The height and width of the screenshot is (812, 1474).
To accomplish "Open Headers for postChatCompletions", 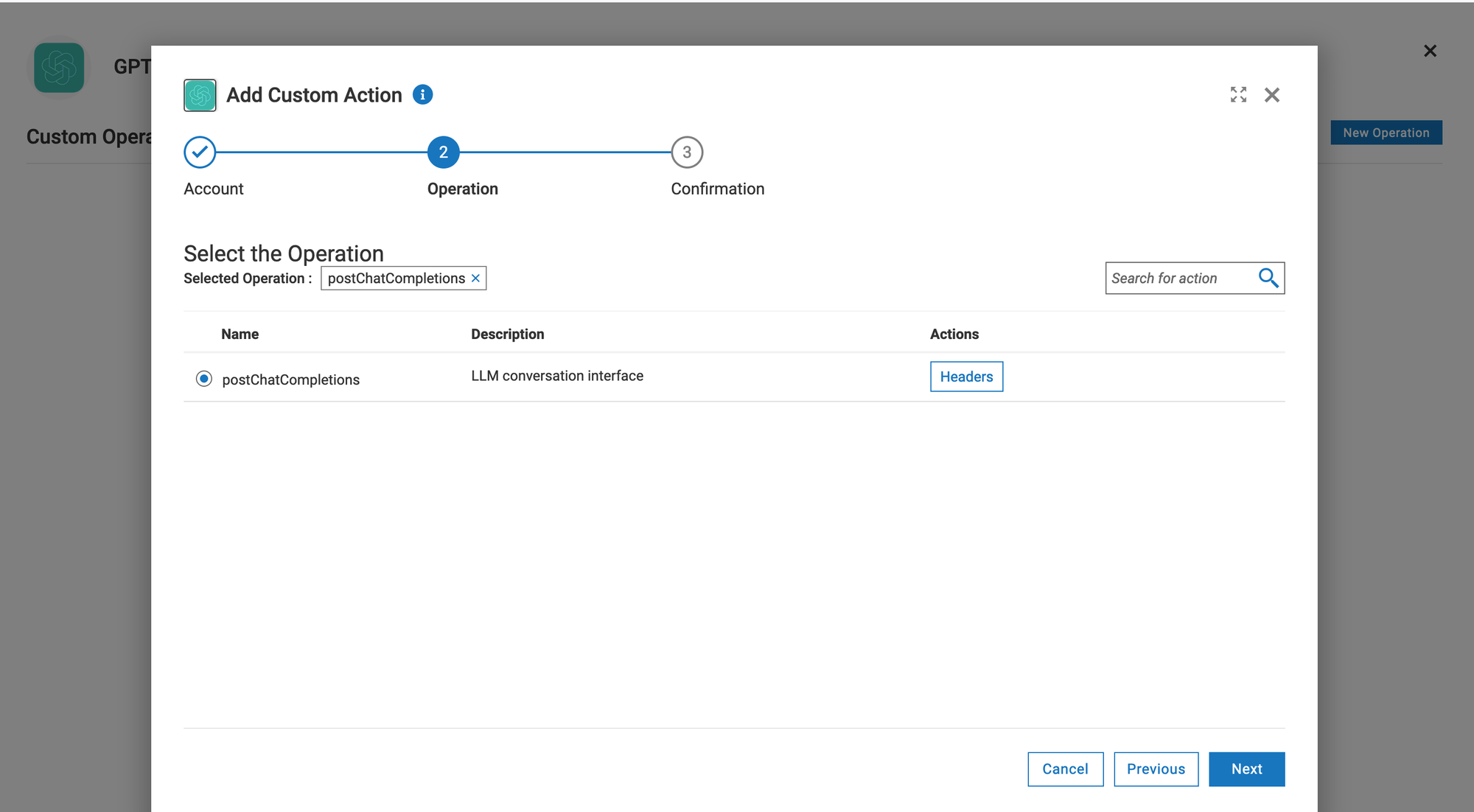I will [966, 377].
